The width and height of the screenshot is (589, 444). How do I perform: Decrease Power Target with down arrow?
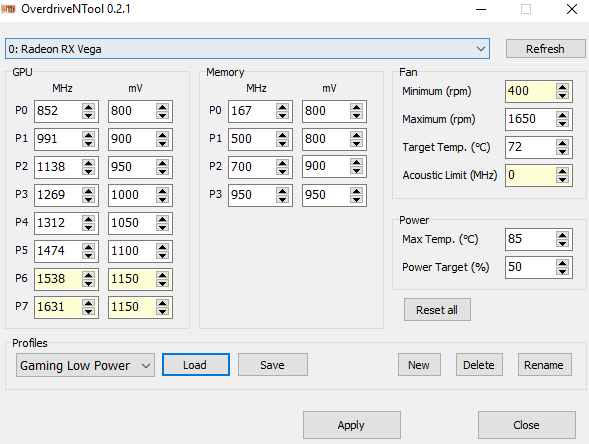(x=563, y=272)
